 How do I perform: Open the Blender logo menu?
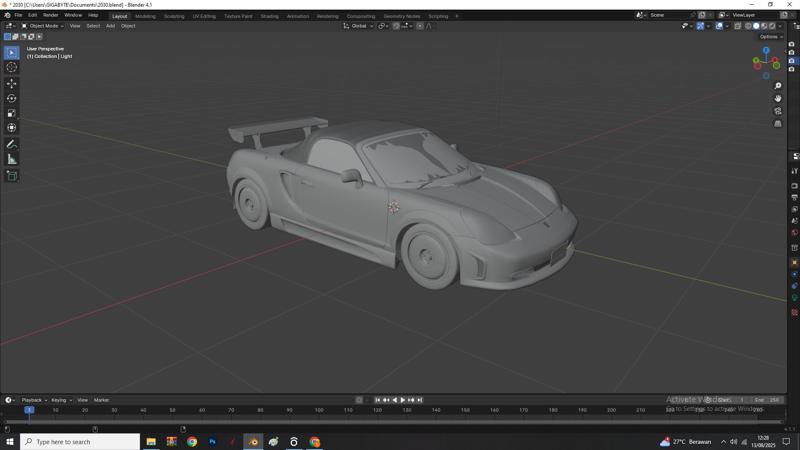7,15
